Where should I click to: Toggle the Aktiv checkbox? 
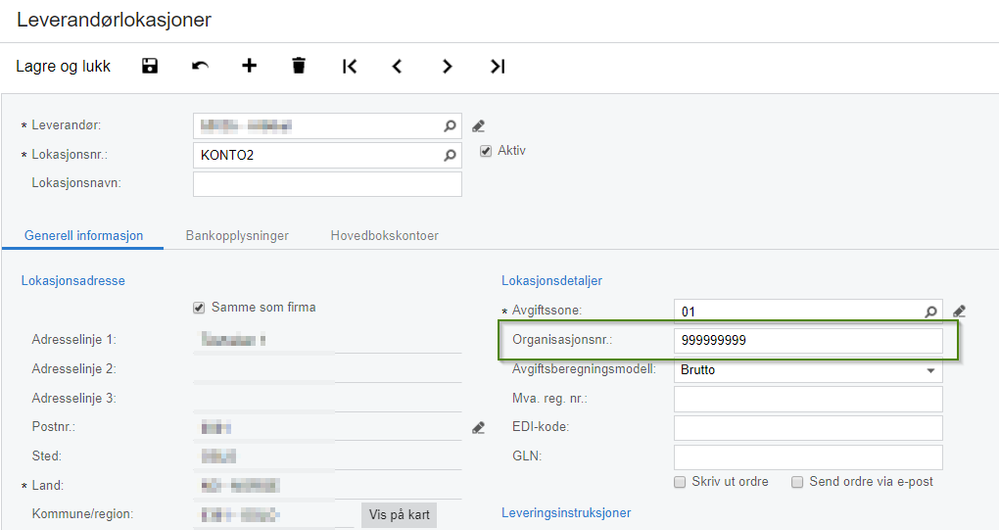[485, 151]
